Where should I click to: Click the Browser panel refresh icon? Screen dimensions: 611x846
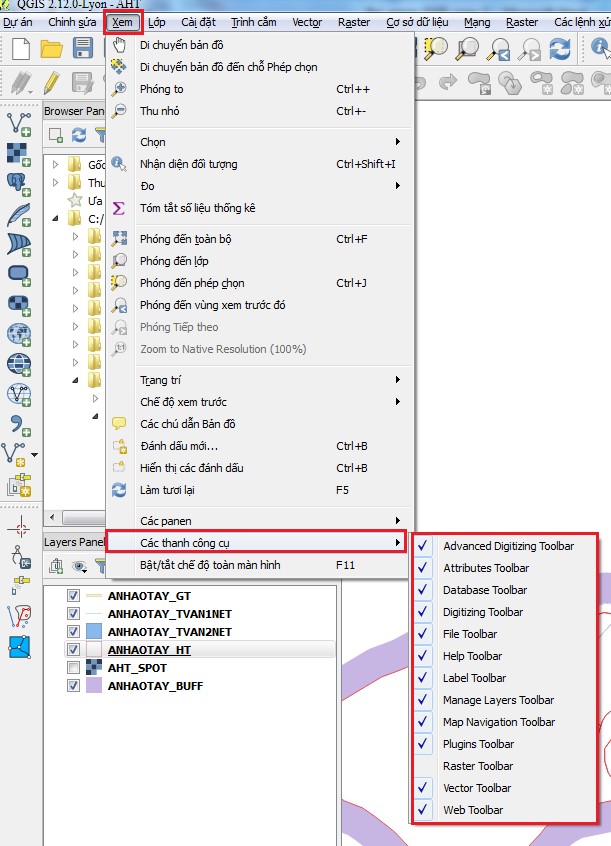point(79,135)
